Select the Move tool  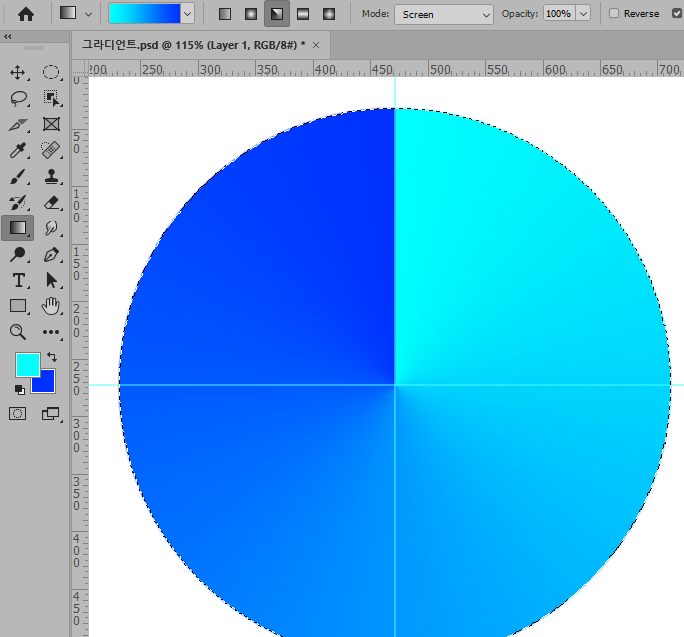tap(18, 72)
